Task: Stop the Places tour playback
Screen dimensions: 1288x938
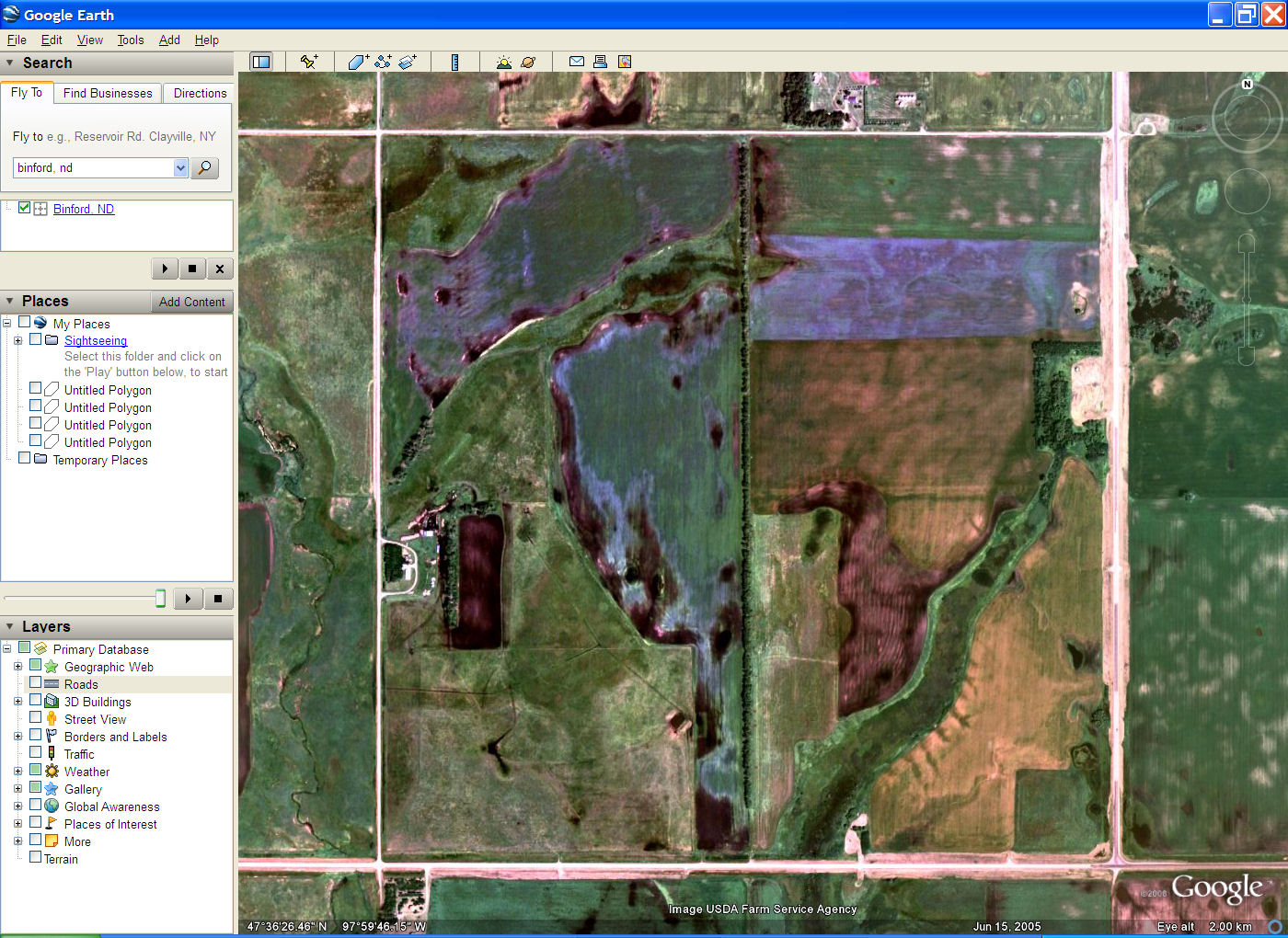Action: coord(218,599)
